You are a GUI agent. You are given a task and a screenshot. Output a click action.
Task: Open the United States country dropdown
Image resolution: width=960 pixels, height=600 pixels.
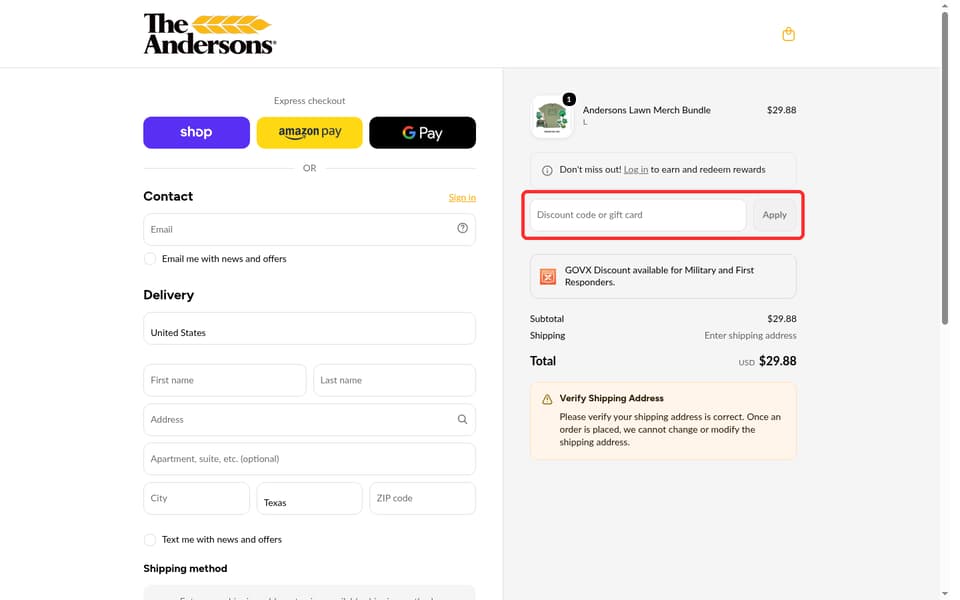point(309,328)
